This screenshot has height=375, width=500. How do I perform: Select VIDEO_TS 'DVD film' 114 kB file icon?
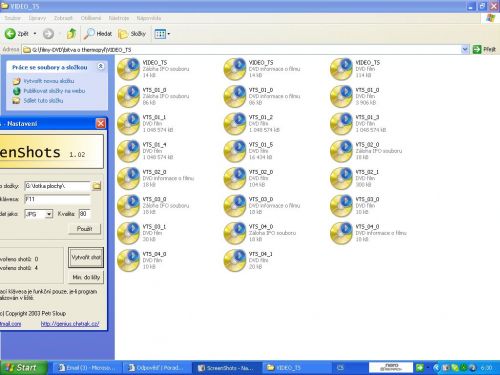coord(341,69)
